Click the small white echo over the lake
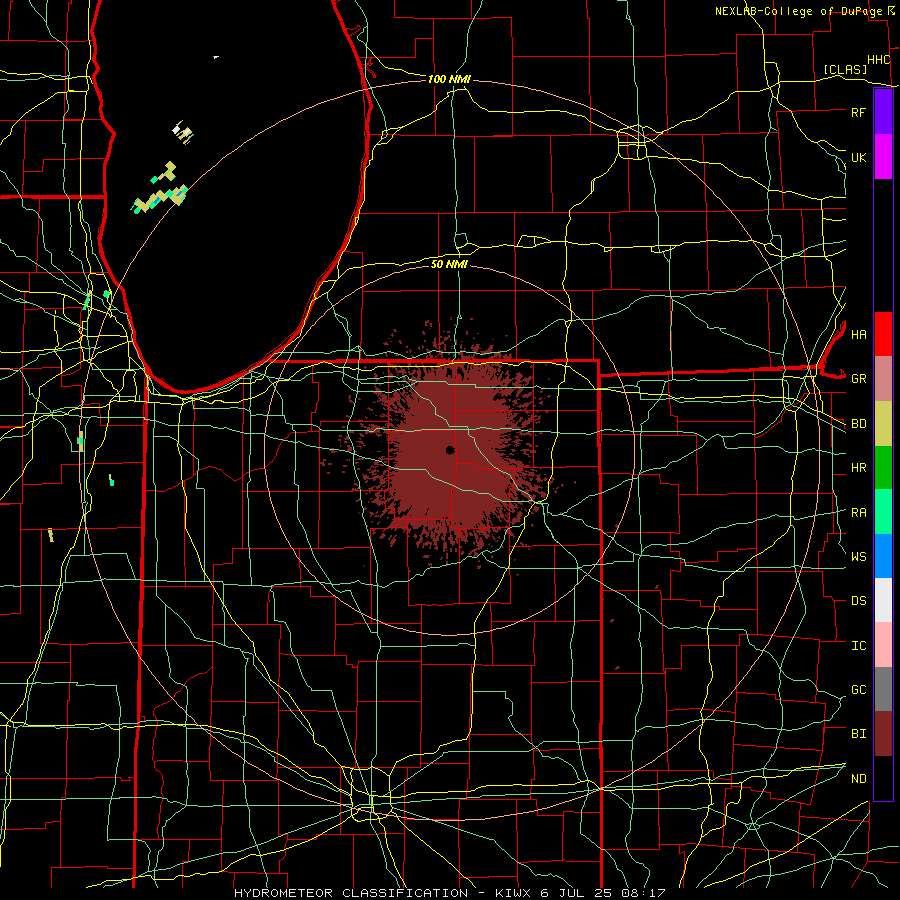Image resolution: width=900 pixels, height=900 pixels. pos(216,57)
